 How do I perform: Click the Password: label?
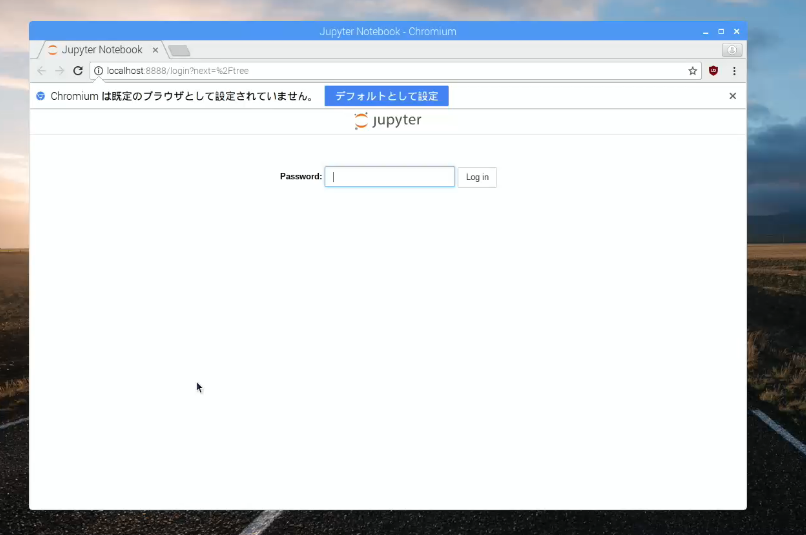301,176
